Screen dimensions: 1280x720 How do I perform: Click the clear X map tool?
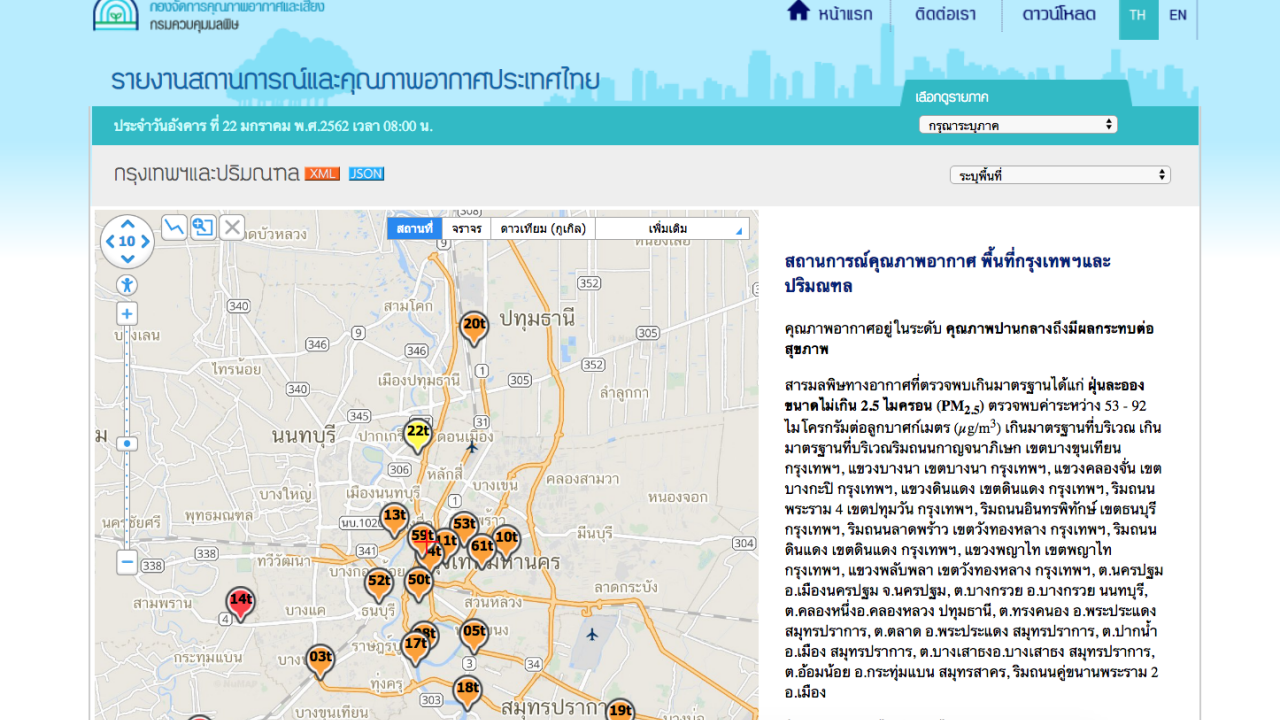pos(232,227)
